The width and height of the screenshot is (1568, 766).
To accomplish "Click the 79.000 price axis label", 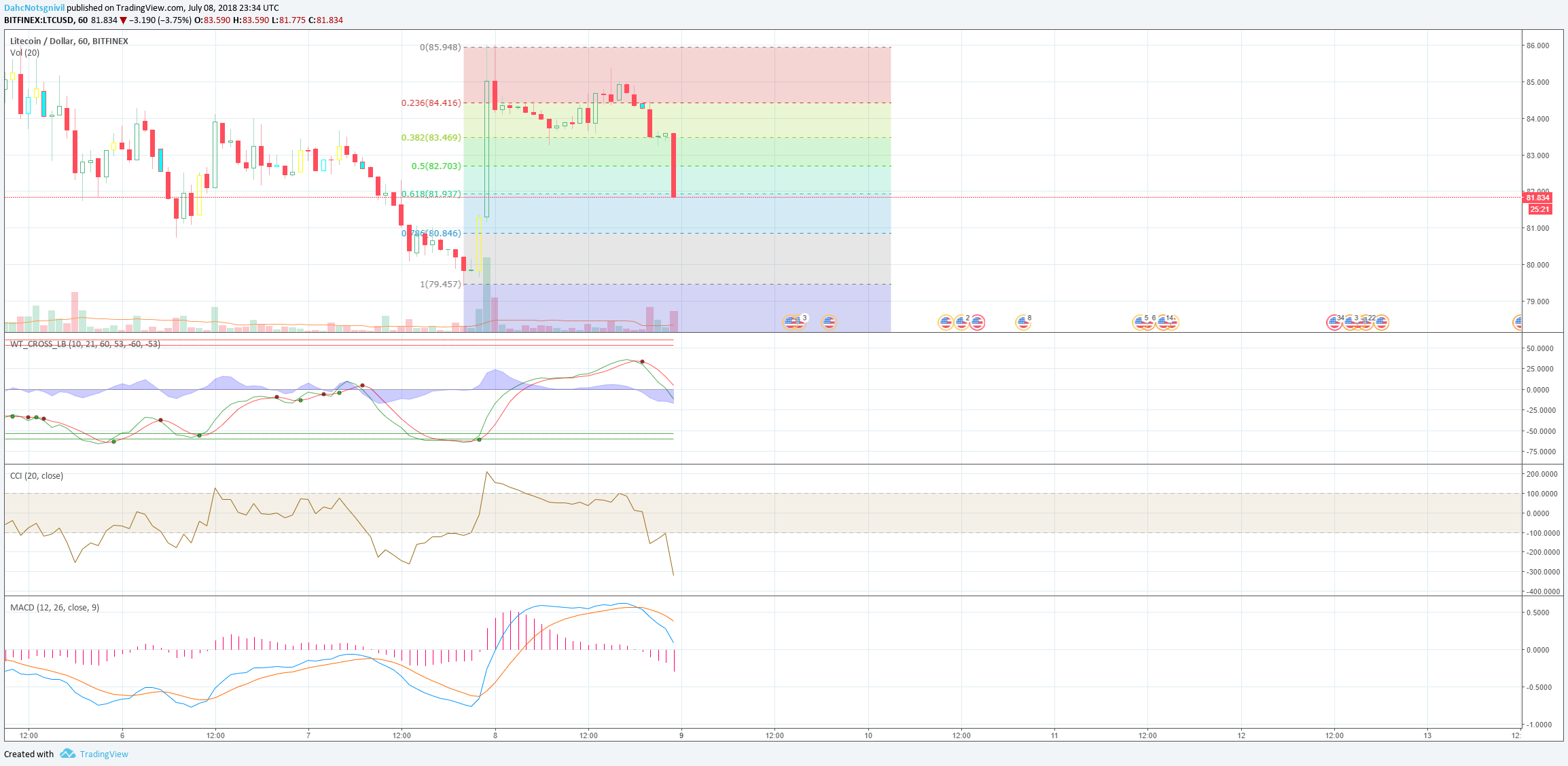I will tap(1538, 302).
